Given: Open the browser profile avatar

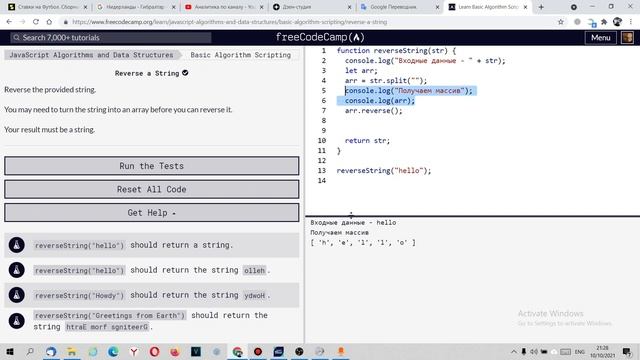Looking at the screenshot, I should coord(617,22).
